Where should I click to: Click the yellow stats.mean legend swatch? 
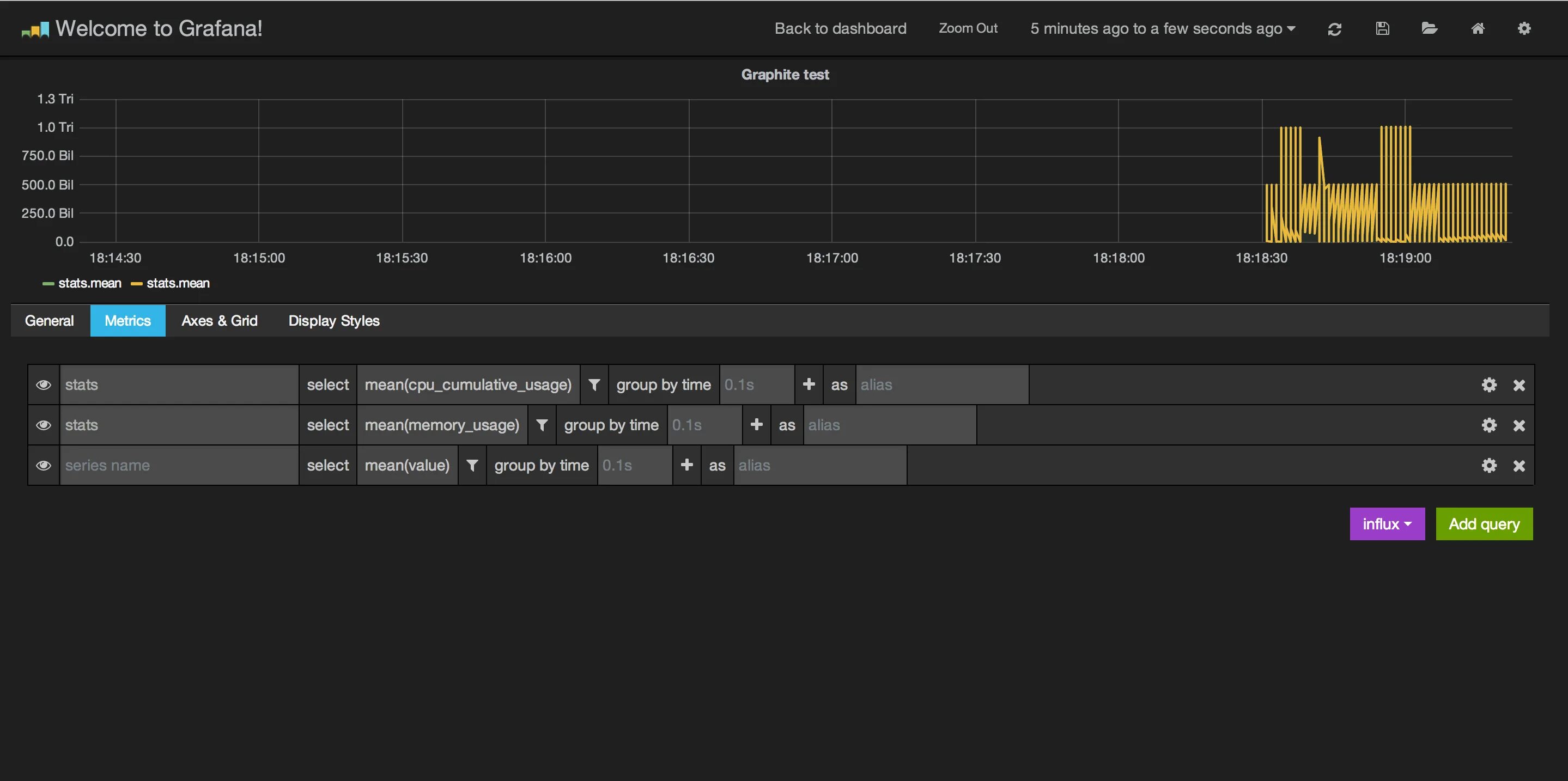click(x=136, y=284)
